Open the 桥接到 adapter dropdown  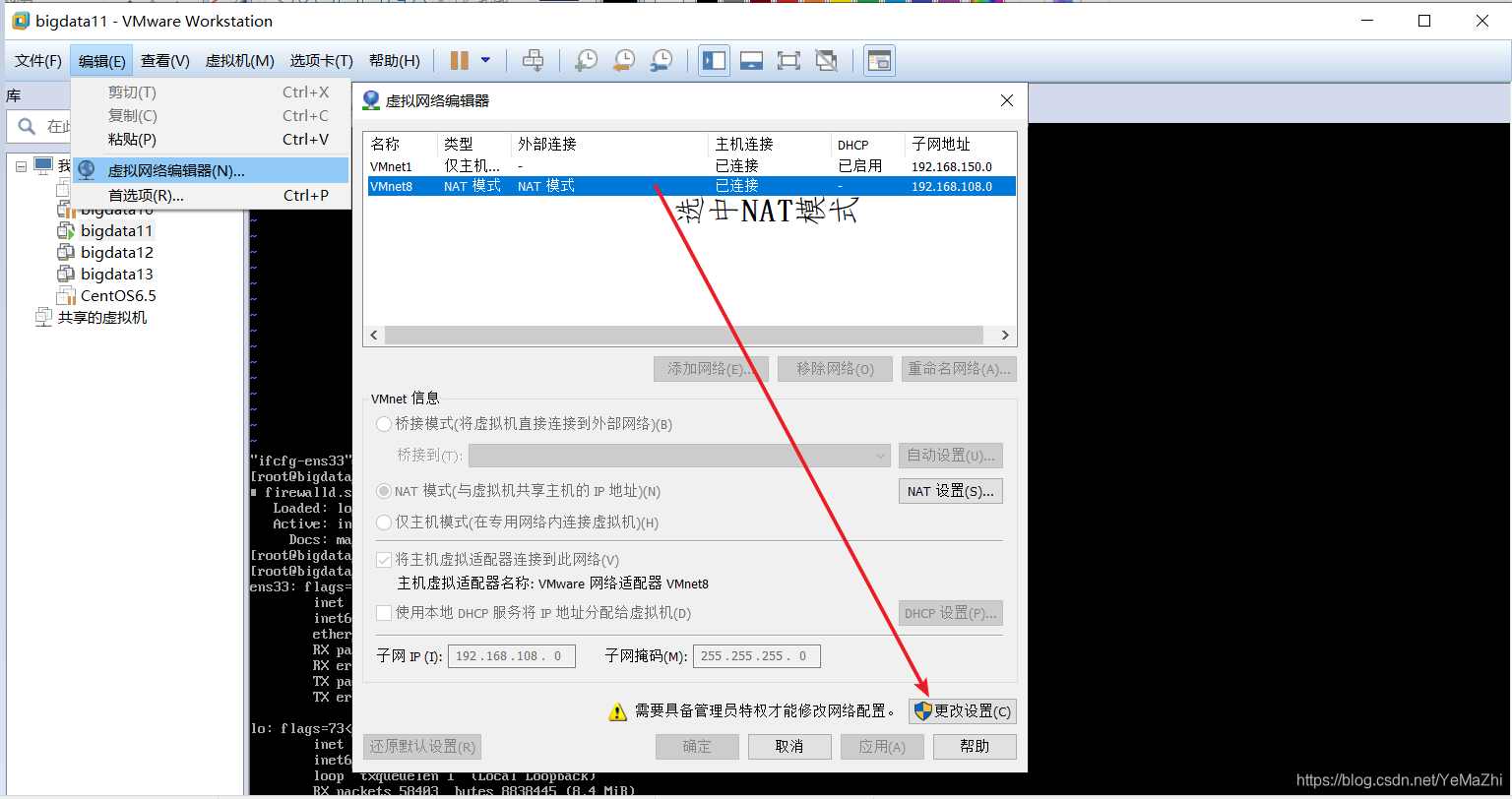[679, 456]
